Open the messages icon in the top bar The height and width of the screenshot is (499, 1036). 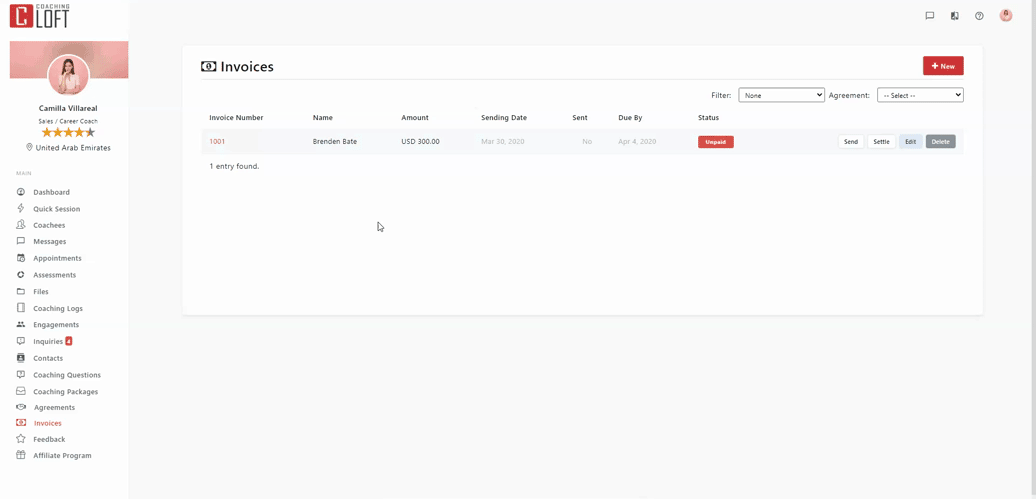click(x=930, y=16)
